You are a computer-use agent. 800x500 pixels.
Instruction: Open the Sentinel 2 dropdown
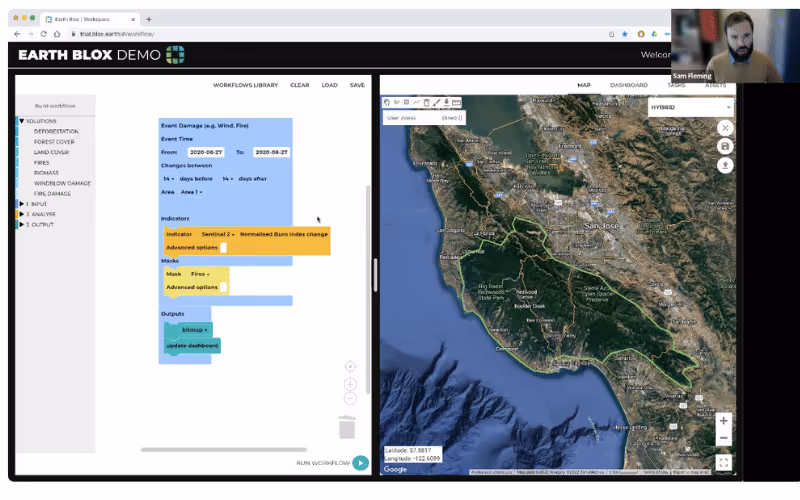tap(218, 234)
